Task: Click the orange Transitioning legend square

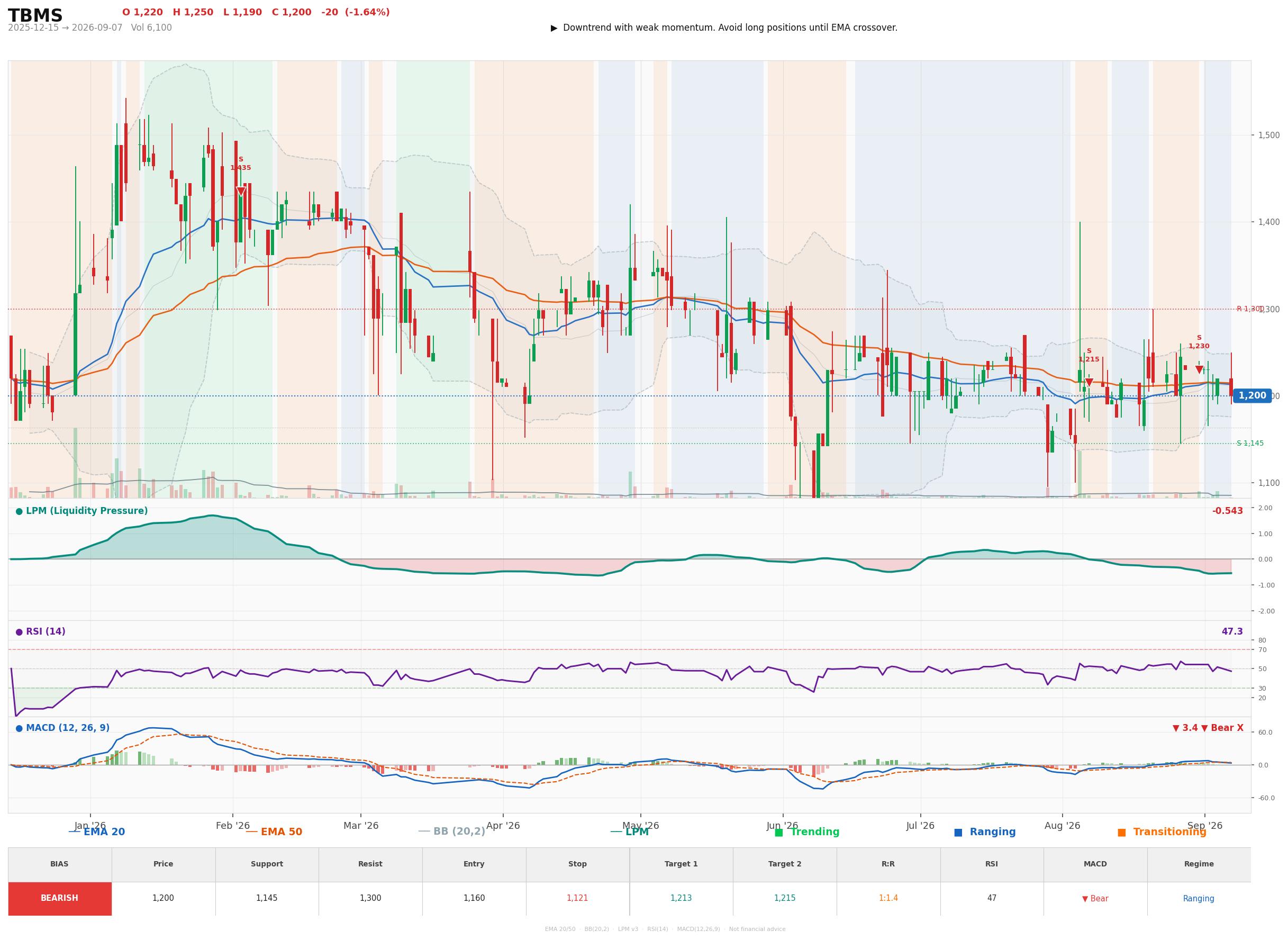Action: click(x=1122, y=833)
